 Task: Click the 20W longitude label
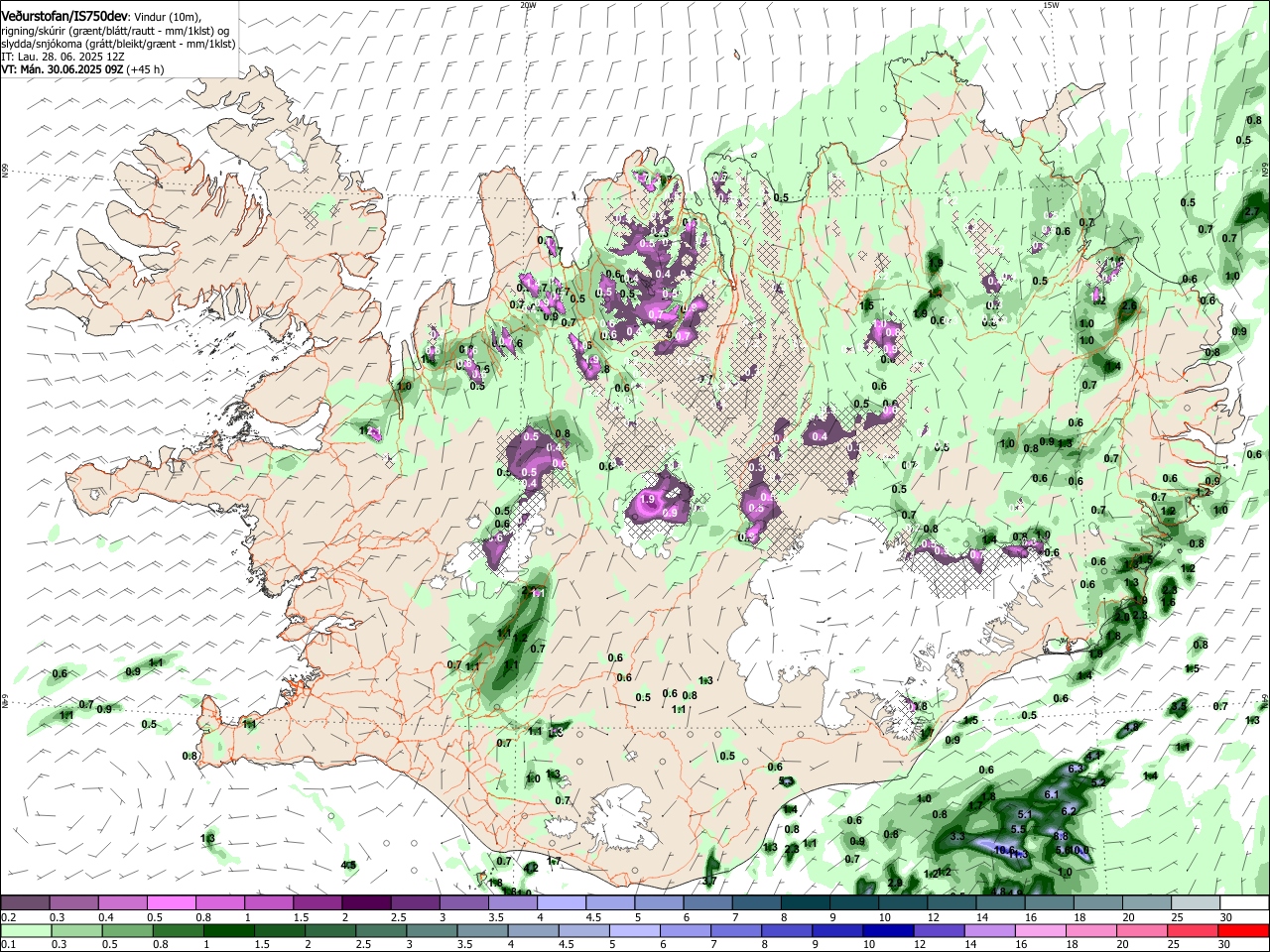[x=528, y=5]
